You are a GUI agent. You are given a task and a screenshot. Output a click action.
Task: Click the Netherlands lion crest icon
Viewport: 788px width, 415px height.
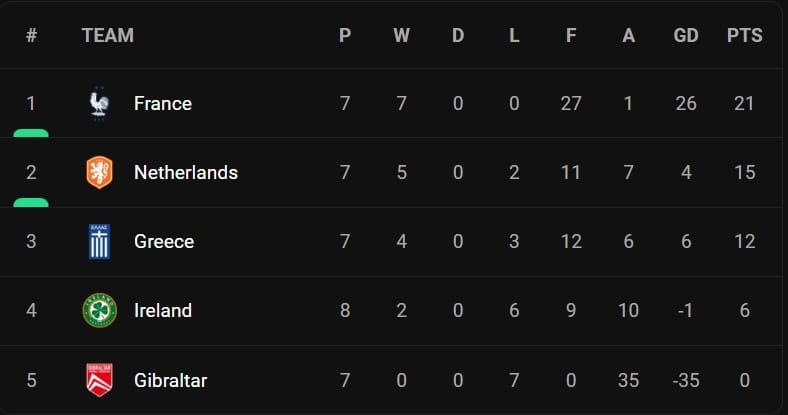(x=99, y=172)
